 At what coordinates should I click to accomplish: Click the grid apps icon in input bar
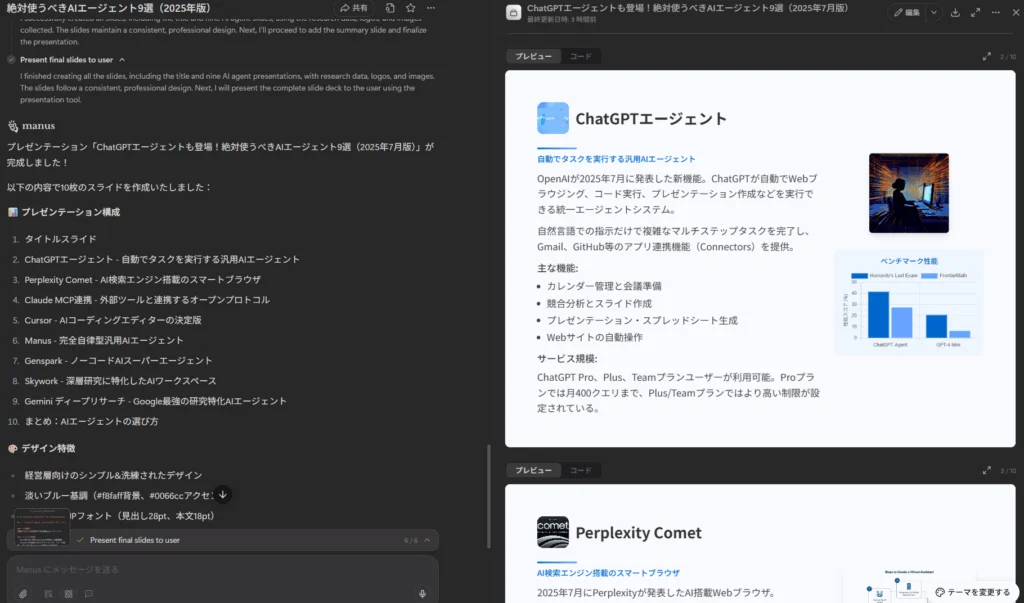pyautogui.click(x=69, y=594)
